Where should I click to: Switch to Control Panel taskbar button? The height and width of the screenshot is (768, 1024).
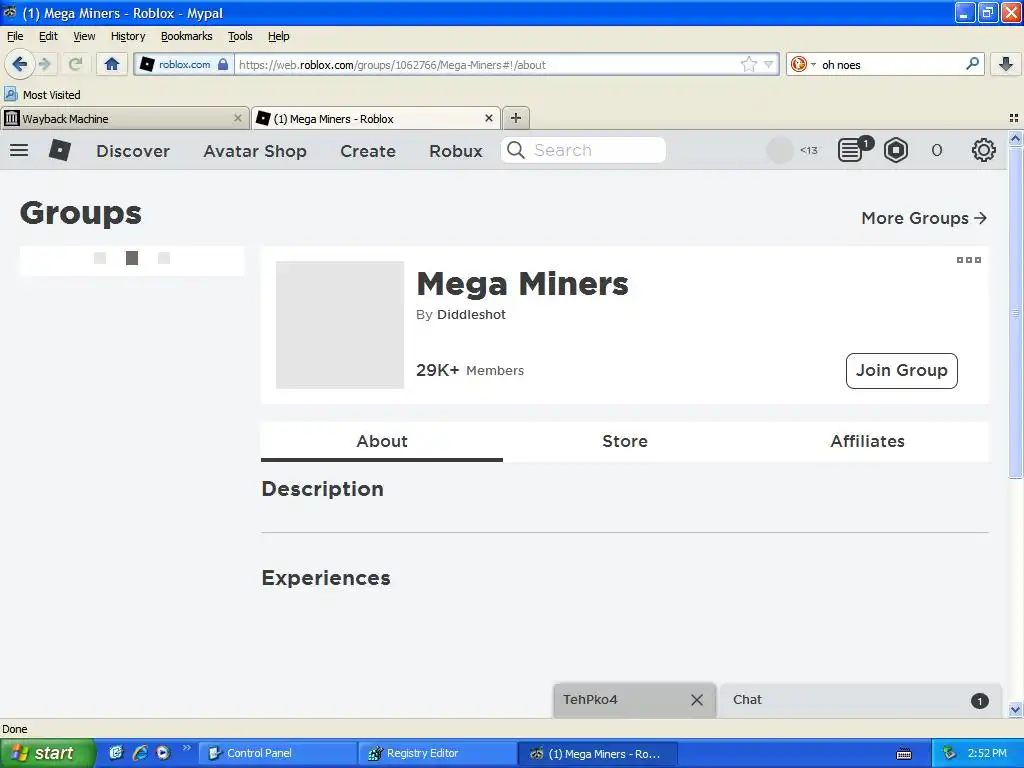point(278,753)
